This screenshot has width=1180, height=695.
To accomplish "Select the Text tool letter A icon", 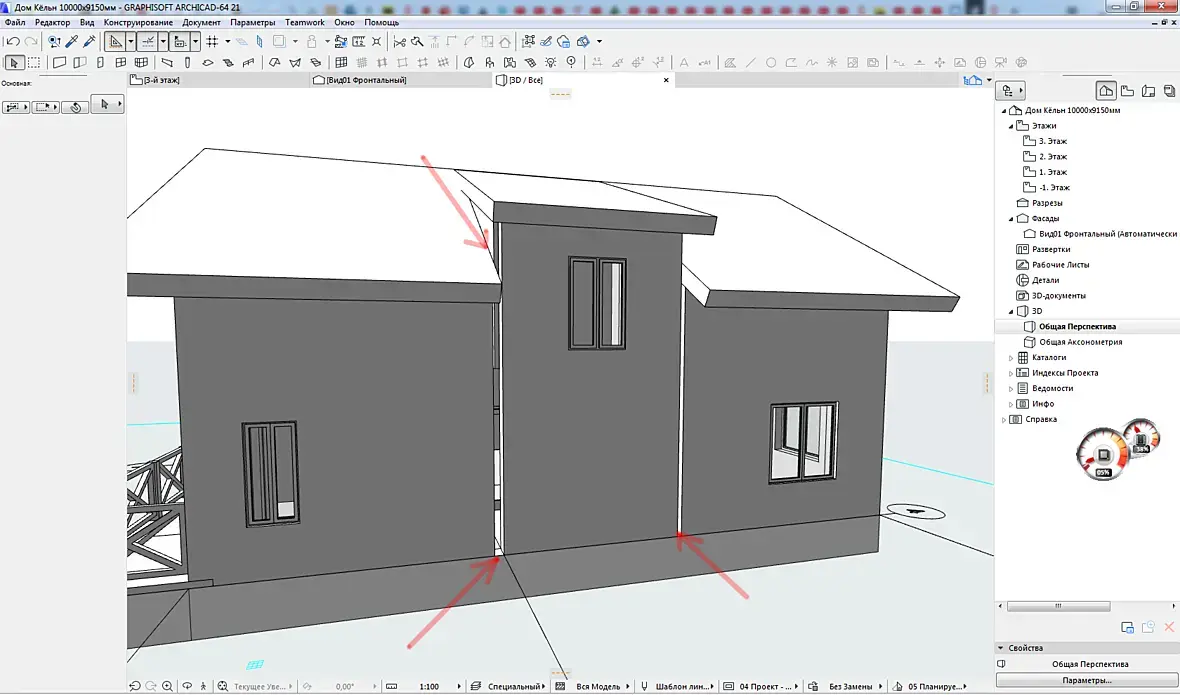I will [x=684, y=62].
